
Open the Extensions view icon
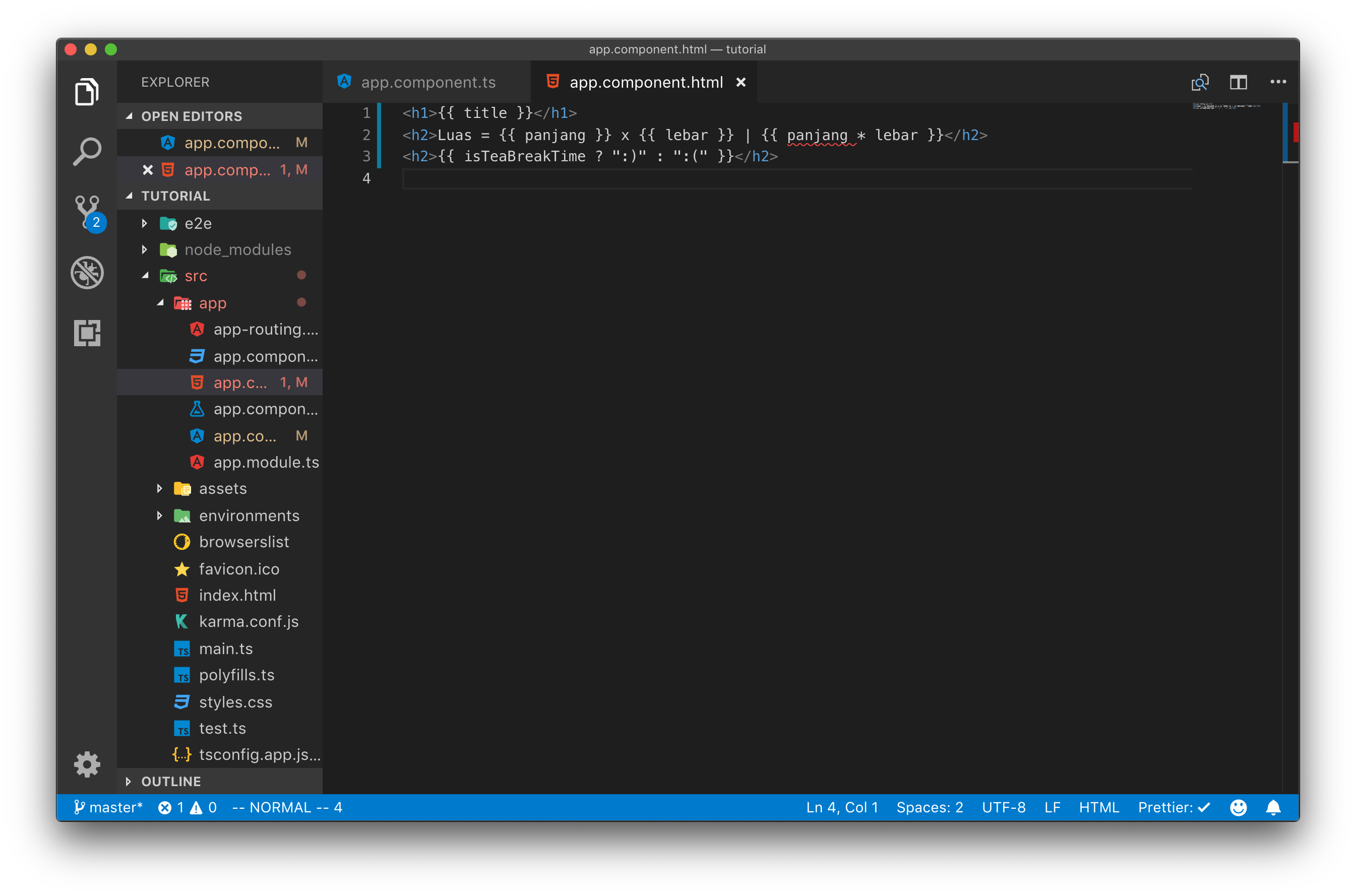pyautogui.click(x=87, y=333)
